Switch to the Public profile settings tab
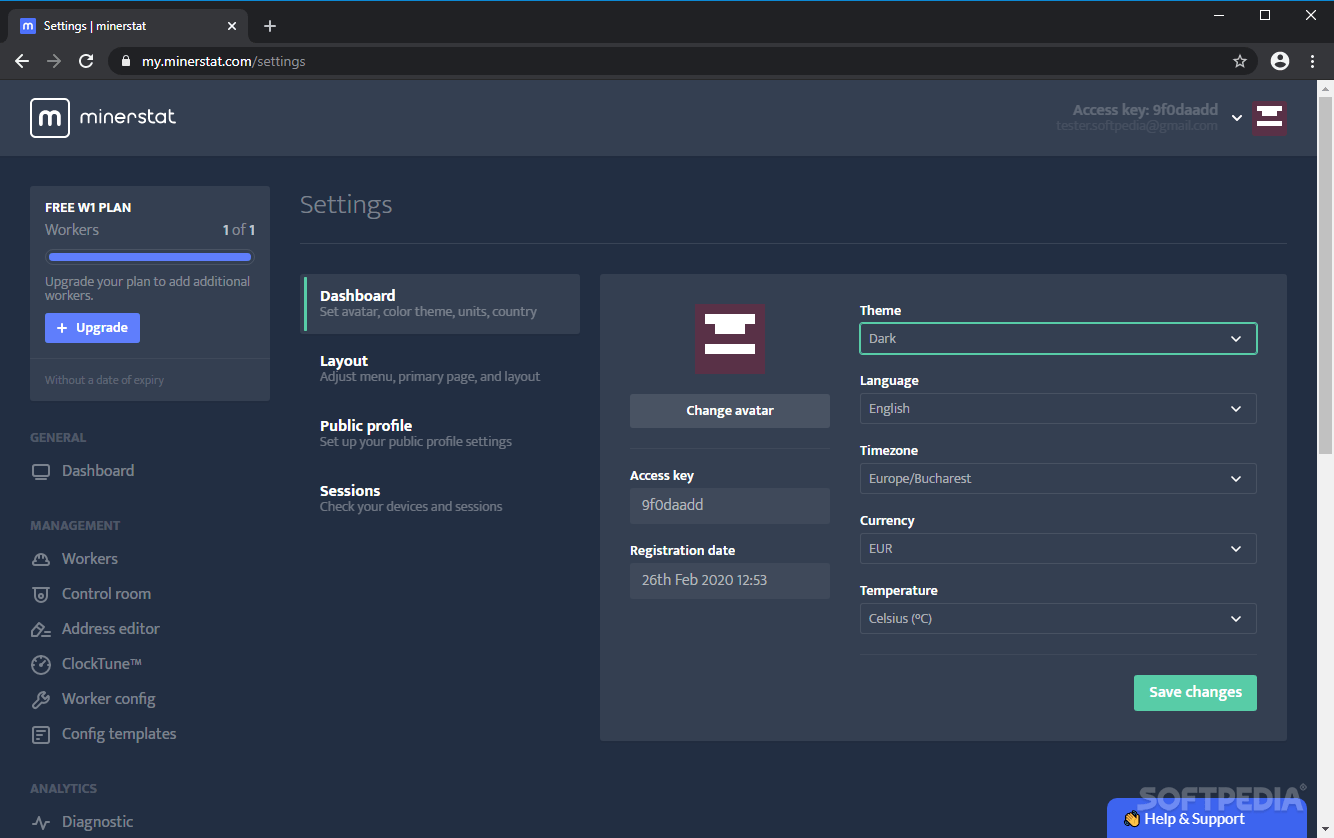 tap(440, 433)
